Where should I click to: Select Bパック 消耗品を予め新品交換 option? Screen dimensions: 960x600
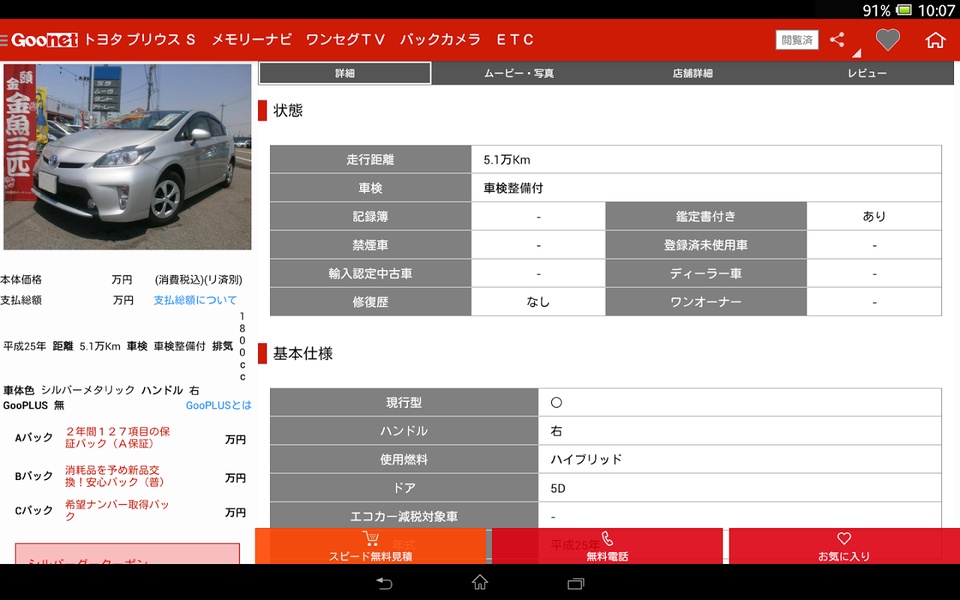point(114,476)
